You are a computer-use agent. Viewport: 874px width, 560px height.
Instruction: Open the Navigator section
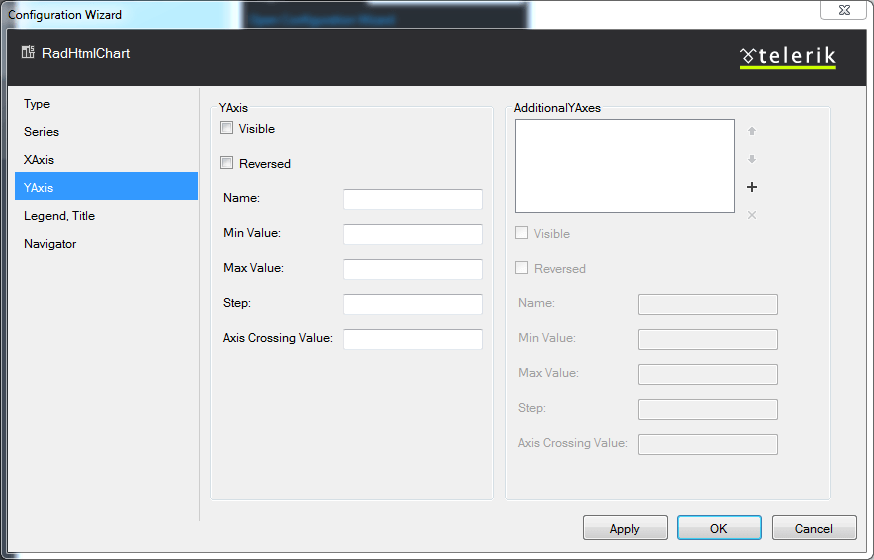coord(50,244)
